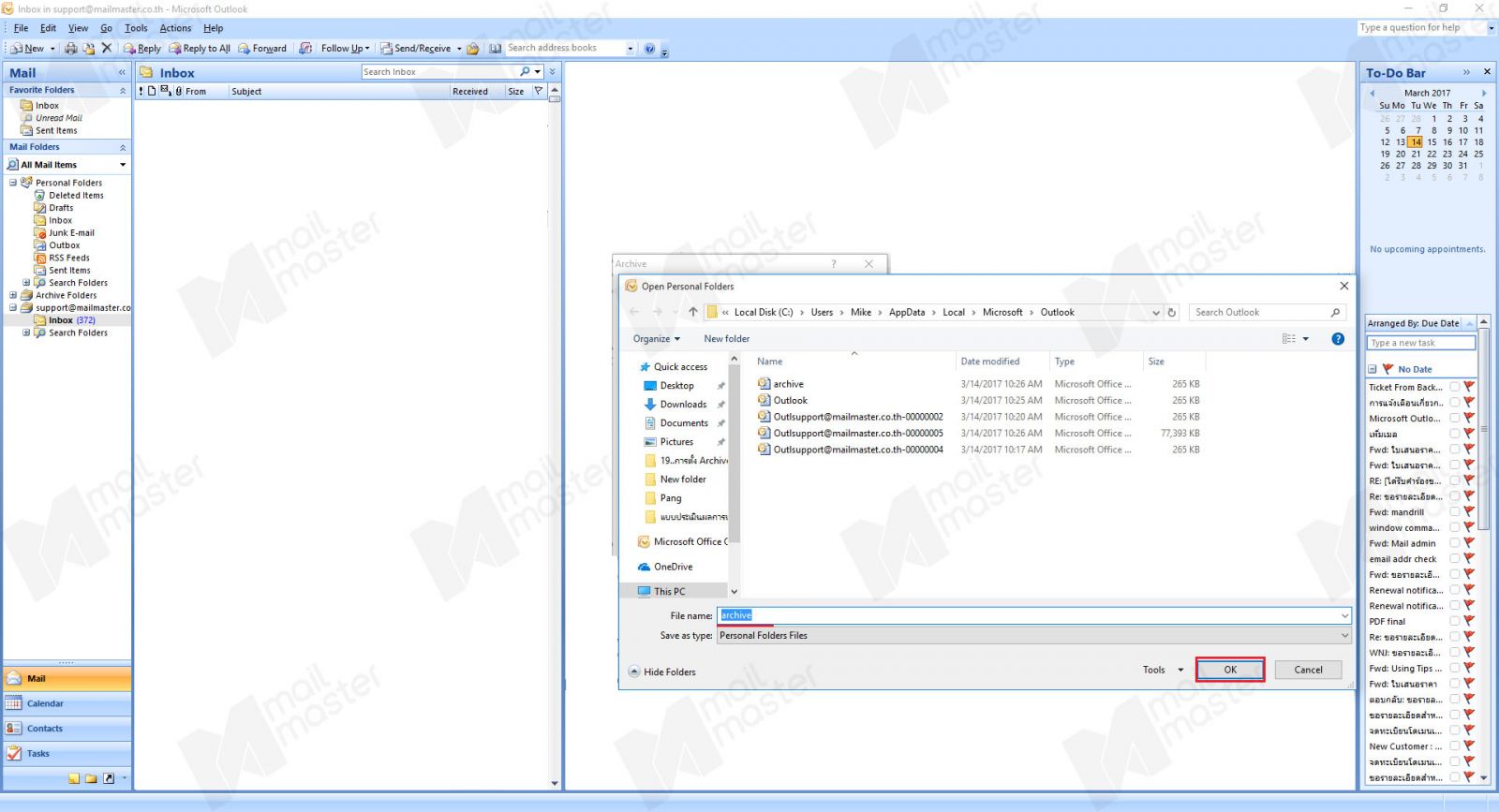
Task: Click the flag filter column header icon
Action: pos(538,91)
